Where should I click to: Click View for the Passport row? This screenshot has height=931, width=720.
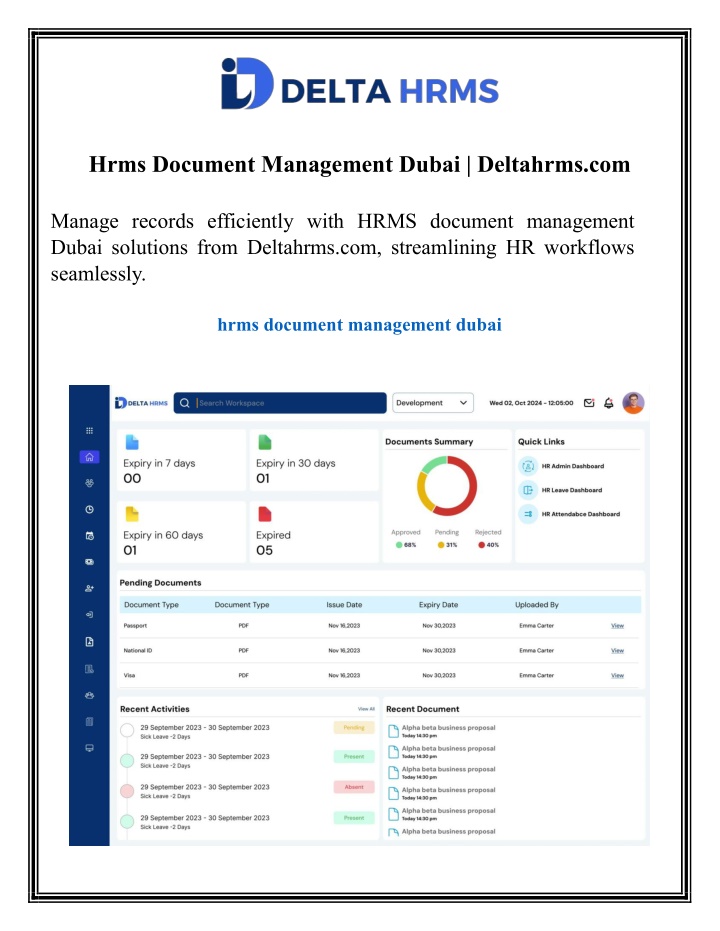pos(617,626)
